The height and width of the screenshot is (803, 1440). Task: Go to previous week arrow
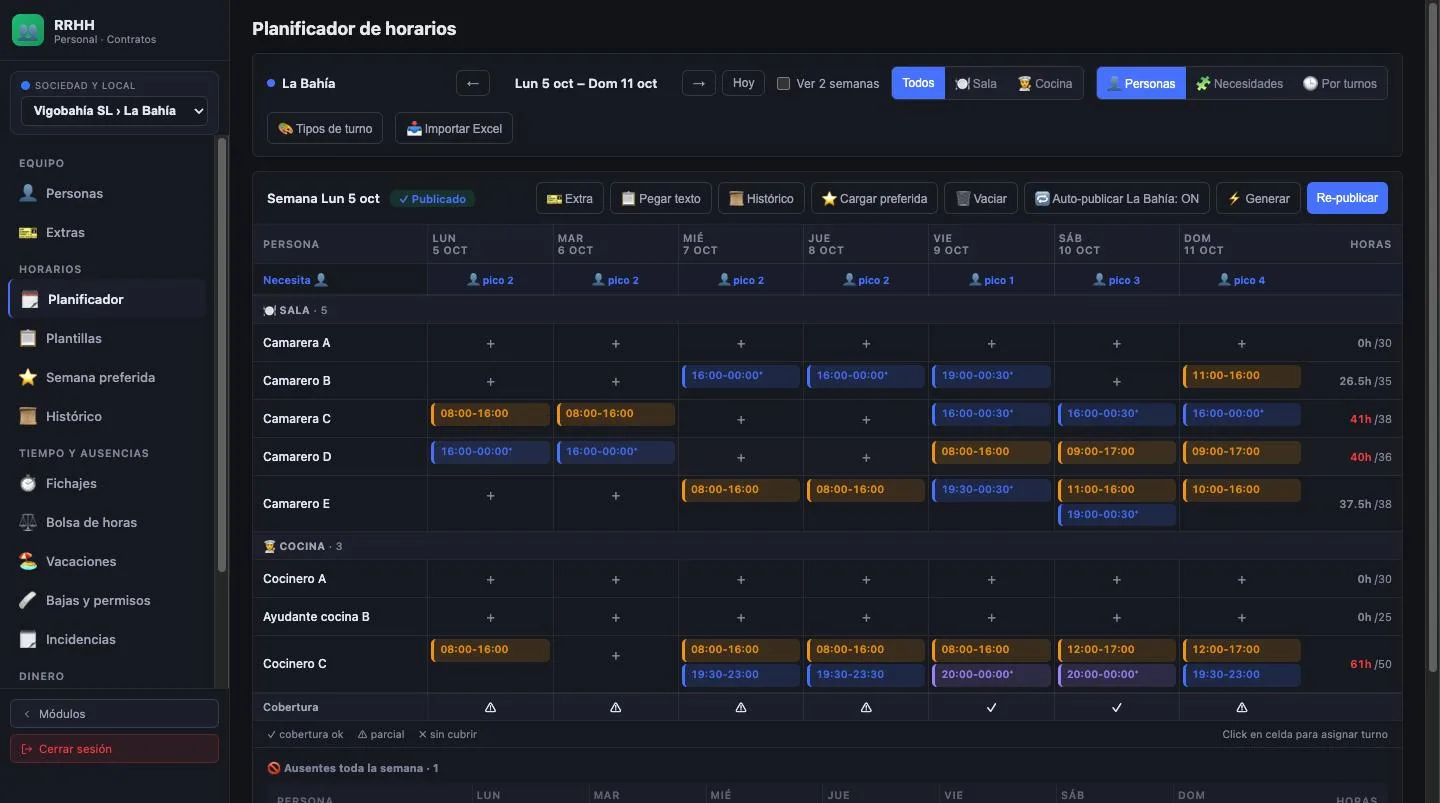473,83
